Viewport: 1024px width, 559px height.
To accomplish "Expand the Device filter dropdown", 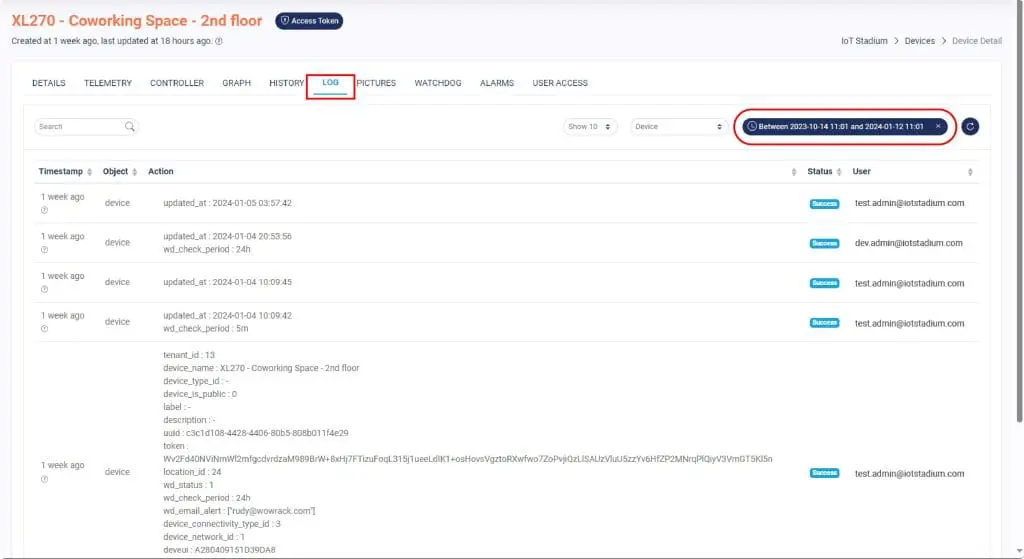I will 678,127.
